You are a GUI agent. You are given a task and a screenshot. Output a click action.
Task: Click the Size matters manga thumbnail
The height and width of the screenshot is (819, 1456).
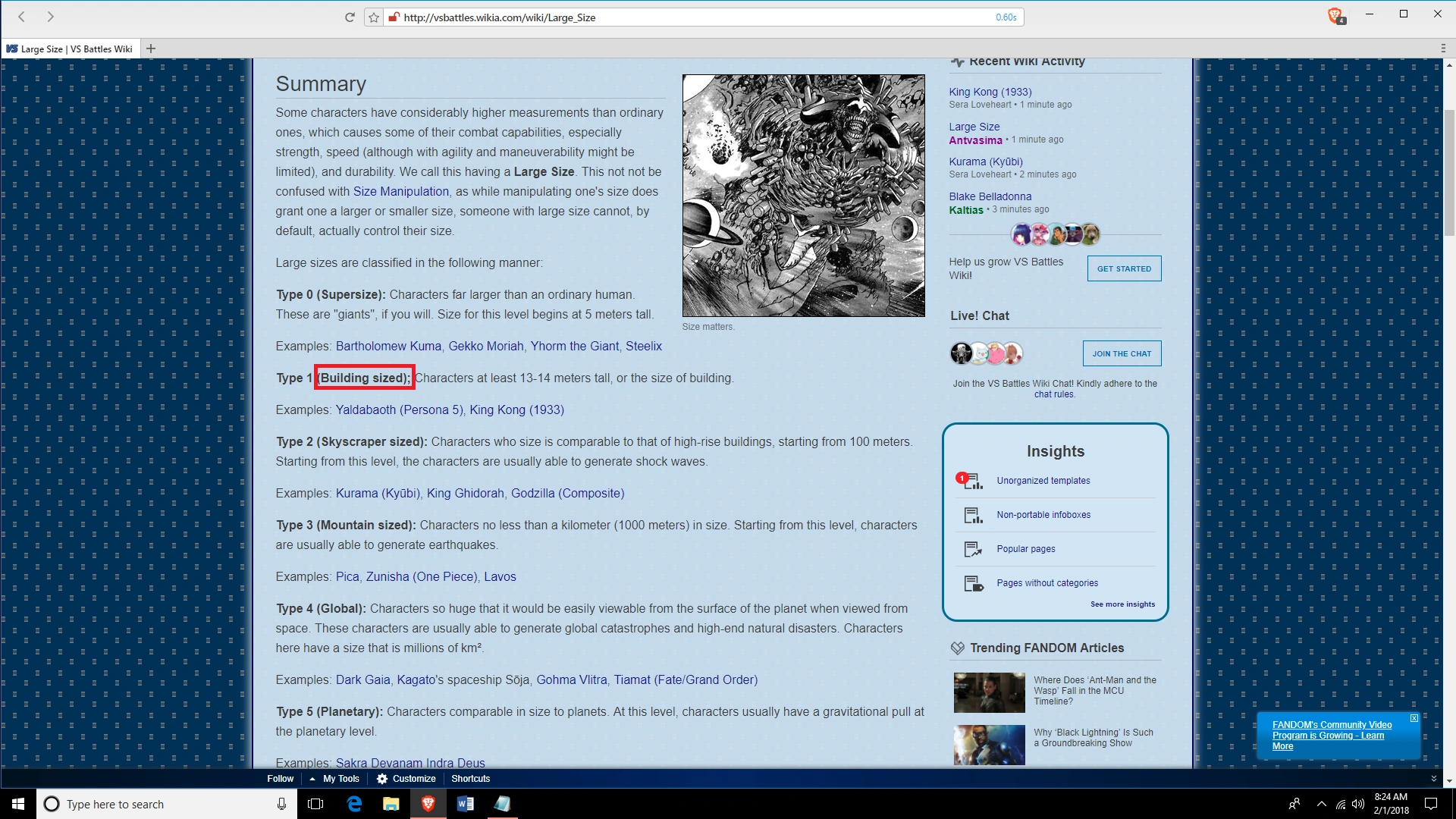click(803, 196)
